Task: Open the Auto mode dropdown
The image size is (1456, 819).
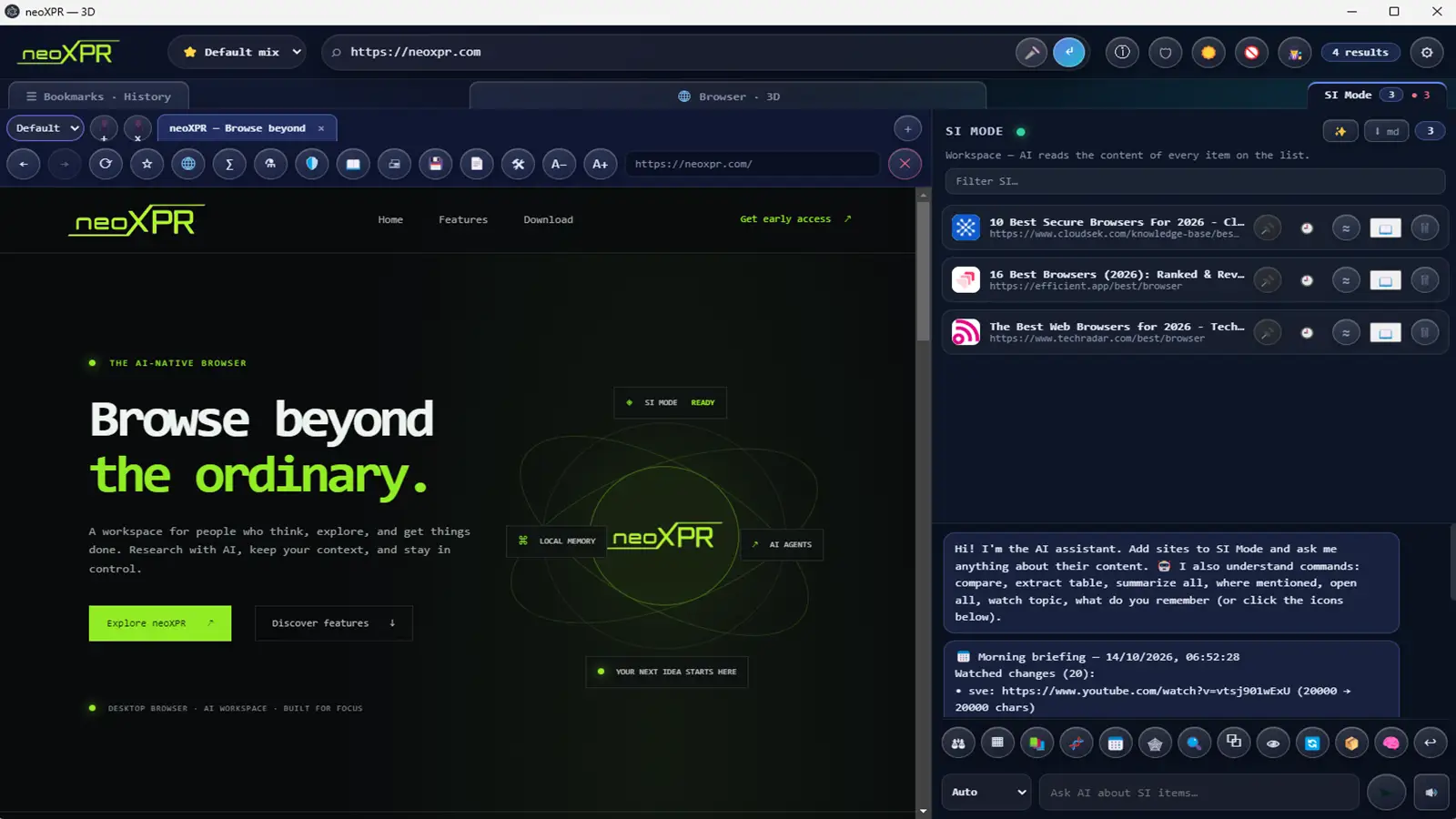Action: point(987,793)
